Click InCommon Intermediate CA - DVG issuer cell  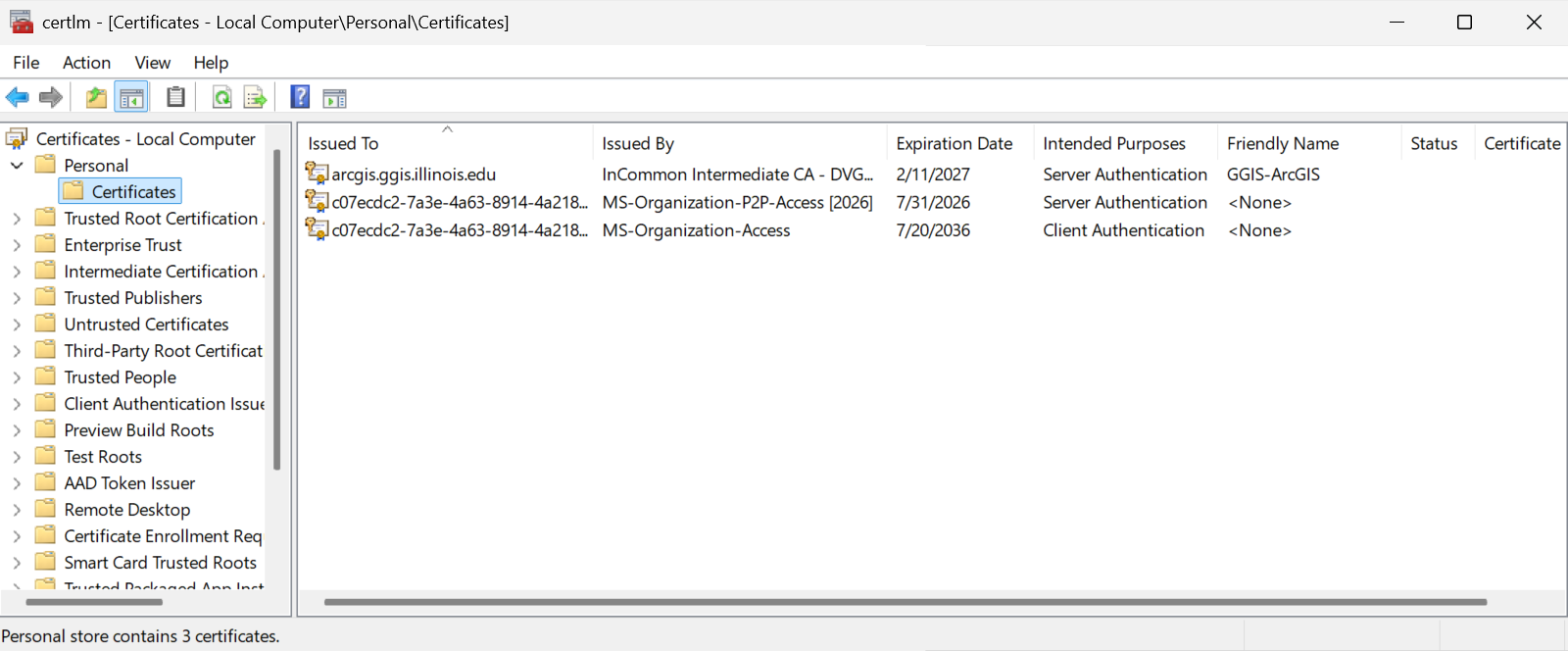(737, 174)
